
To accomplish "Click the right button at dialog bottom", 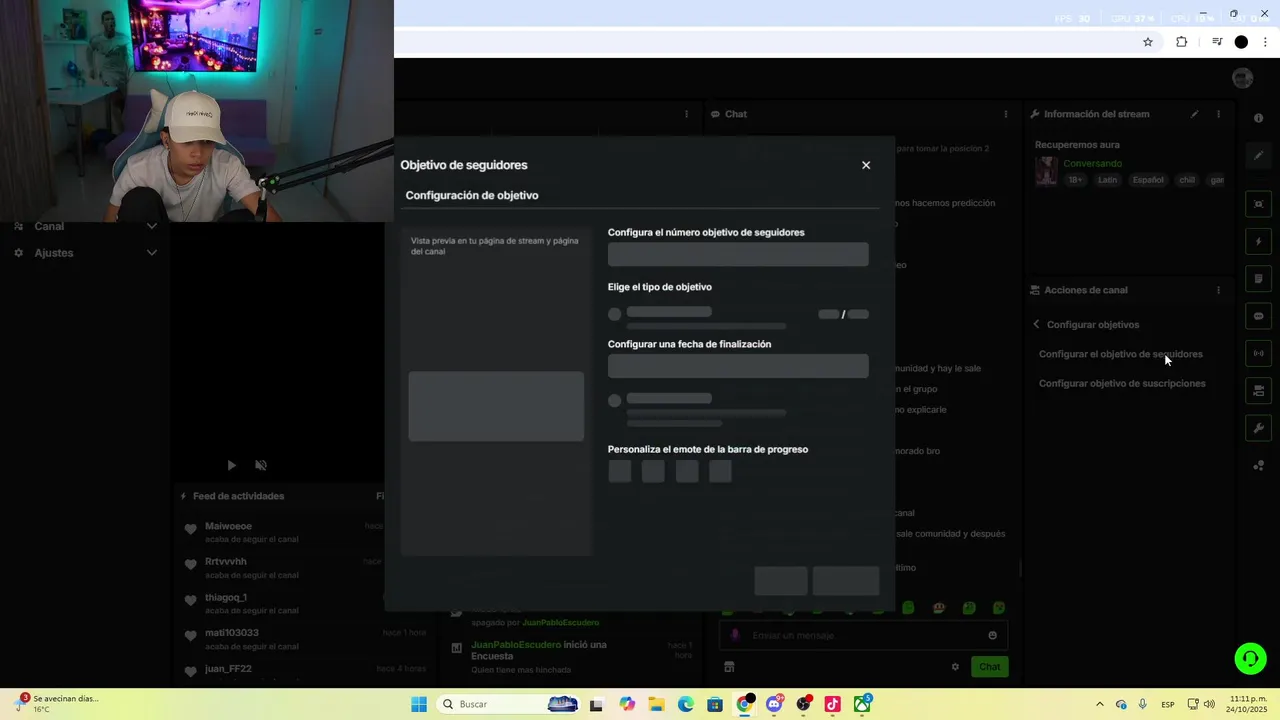I will coord(846,581).
